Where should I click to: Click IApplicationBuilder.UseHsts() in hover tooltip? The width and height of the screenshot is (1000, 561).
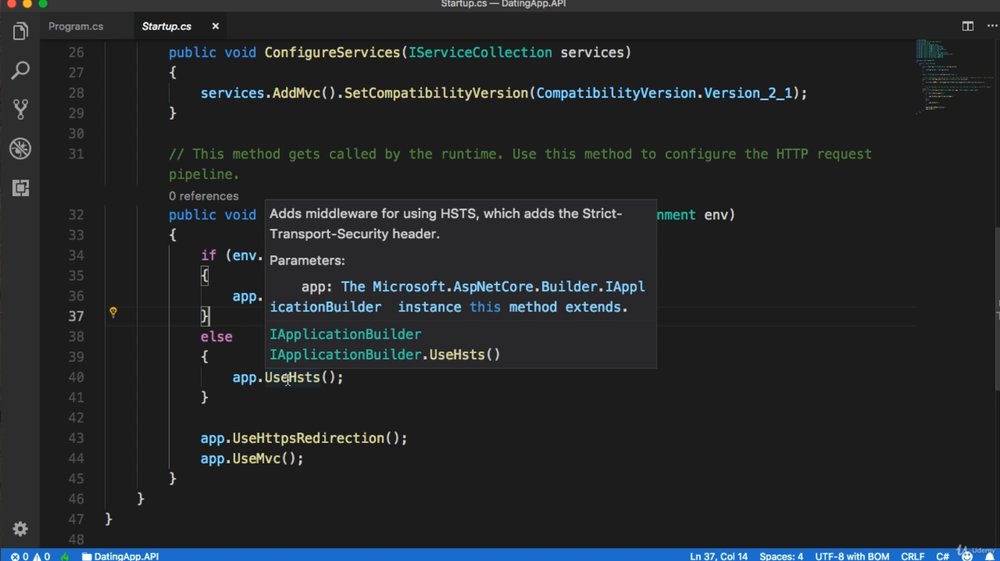[385, 354]
